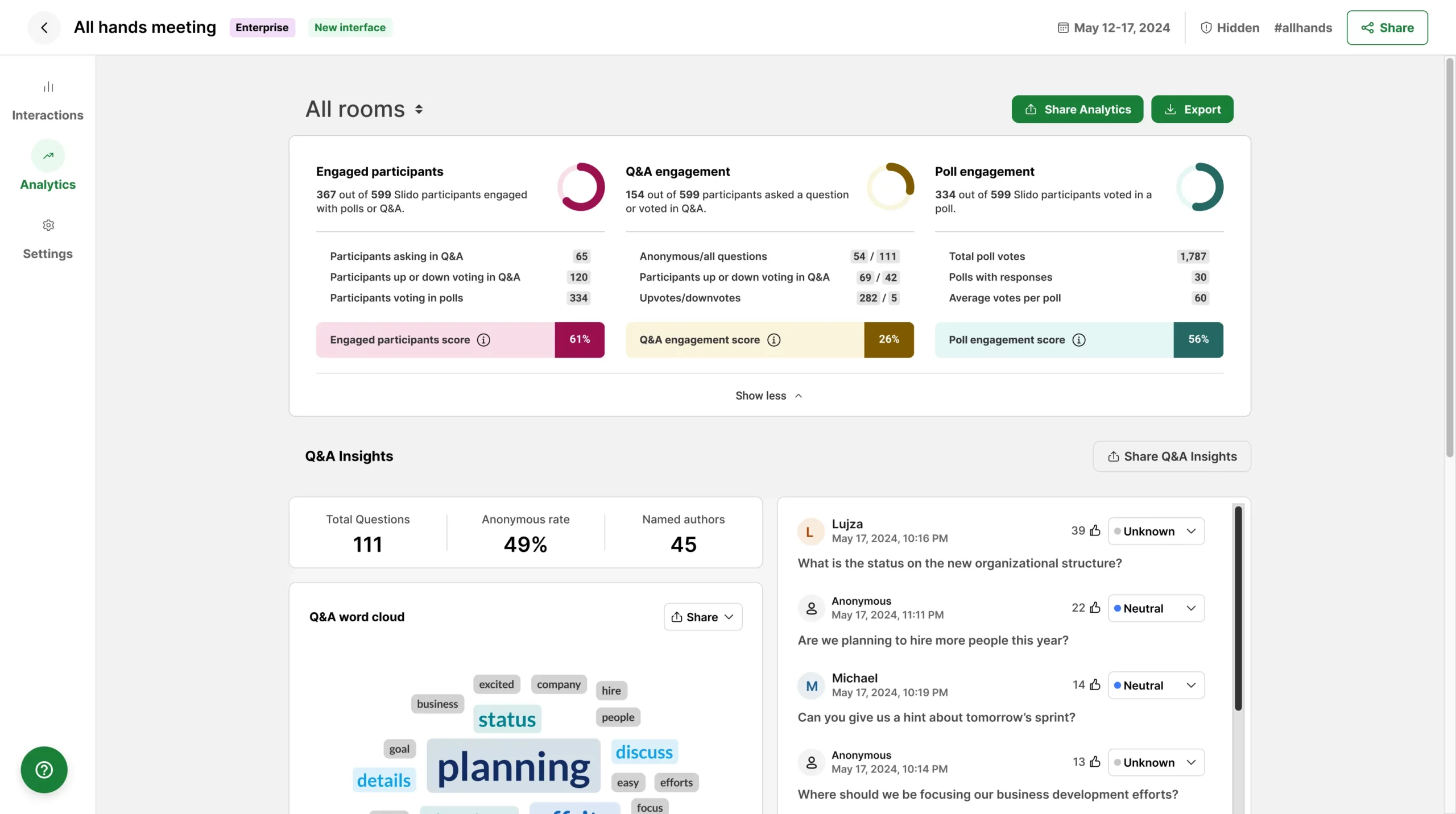Click the Export button

1192,109
